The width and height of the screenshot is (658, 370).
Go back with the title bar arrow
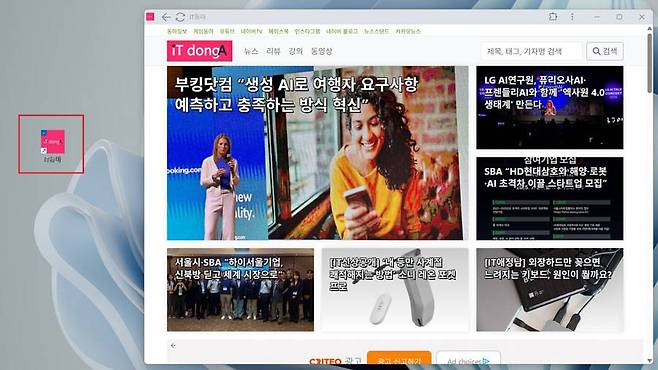click(166, 17)
